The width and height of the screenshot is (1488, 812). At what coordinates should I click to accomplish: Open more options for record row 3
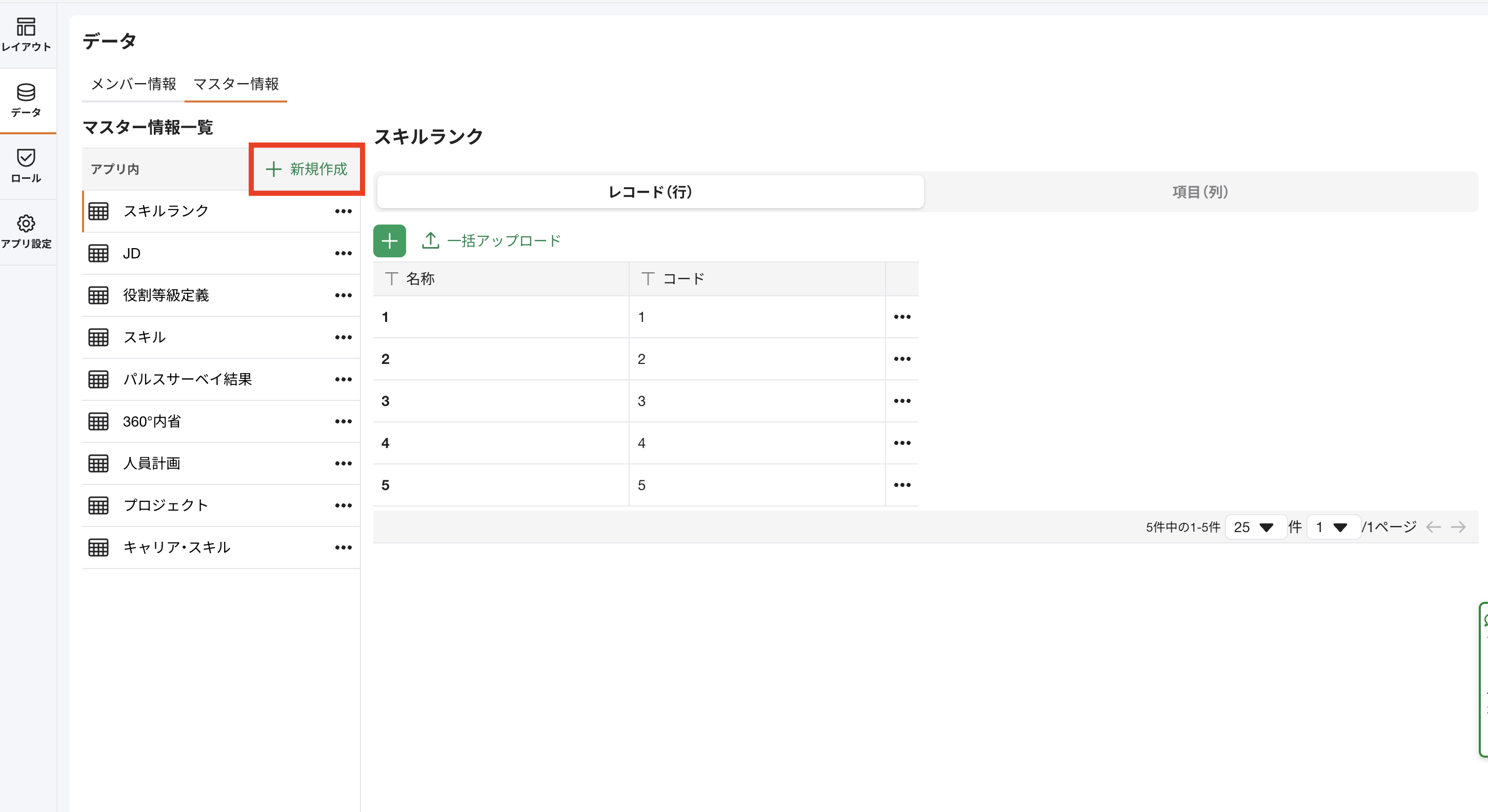(902, 401)
